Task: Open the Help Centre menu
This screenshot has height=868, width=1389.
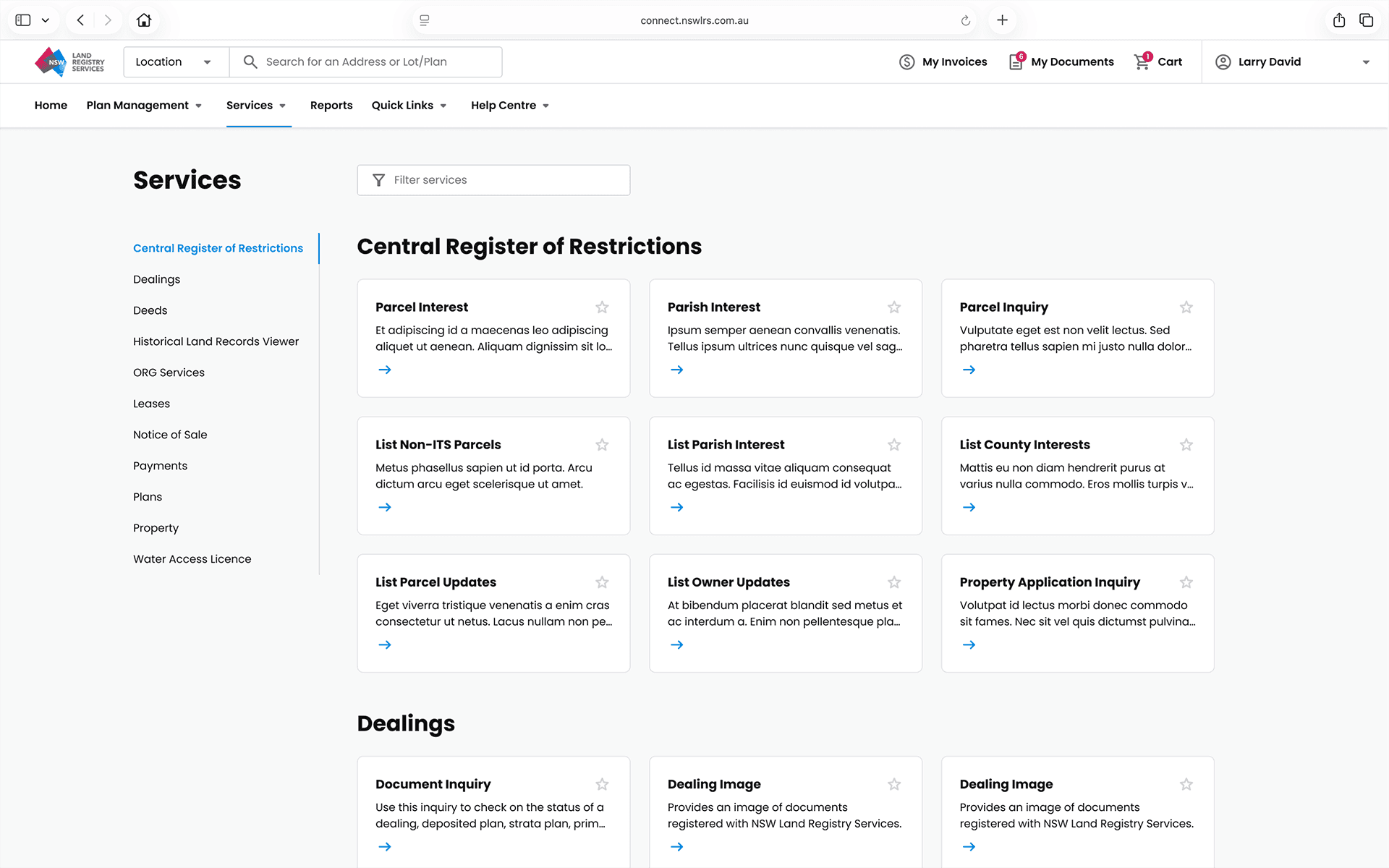Action: coord(510,106)
